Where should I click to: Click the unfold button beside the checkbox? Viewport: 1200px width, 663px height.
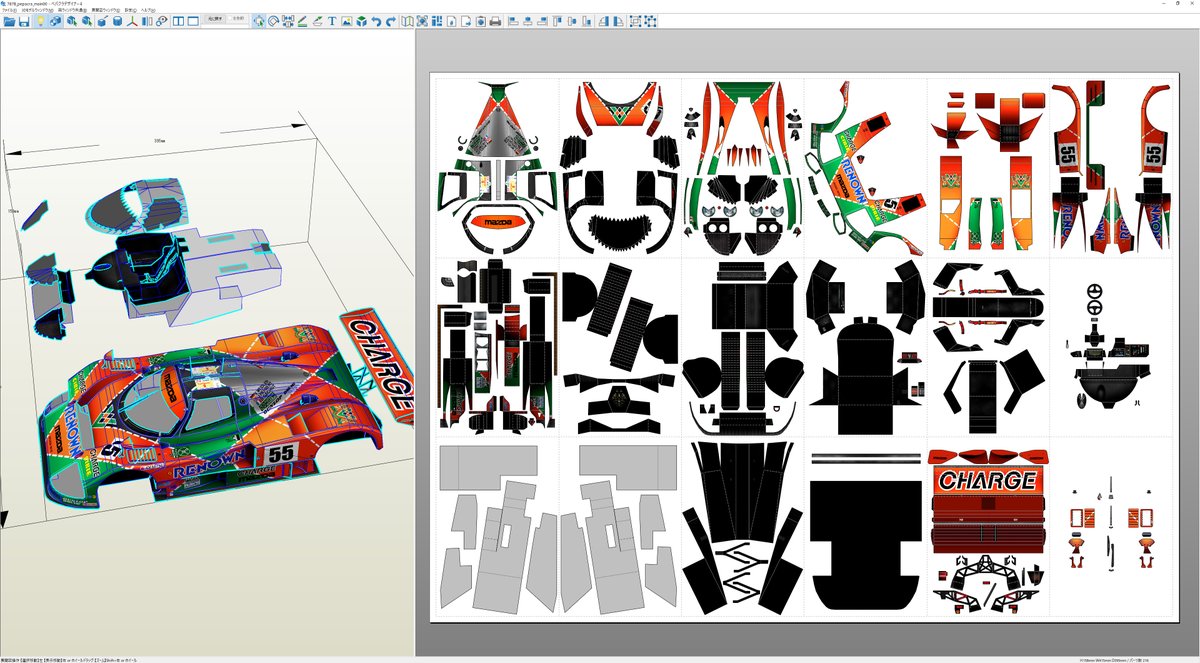215,19
